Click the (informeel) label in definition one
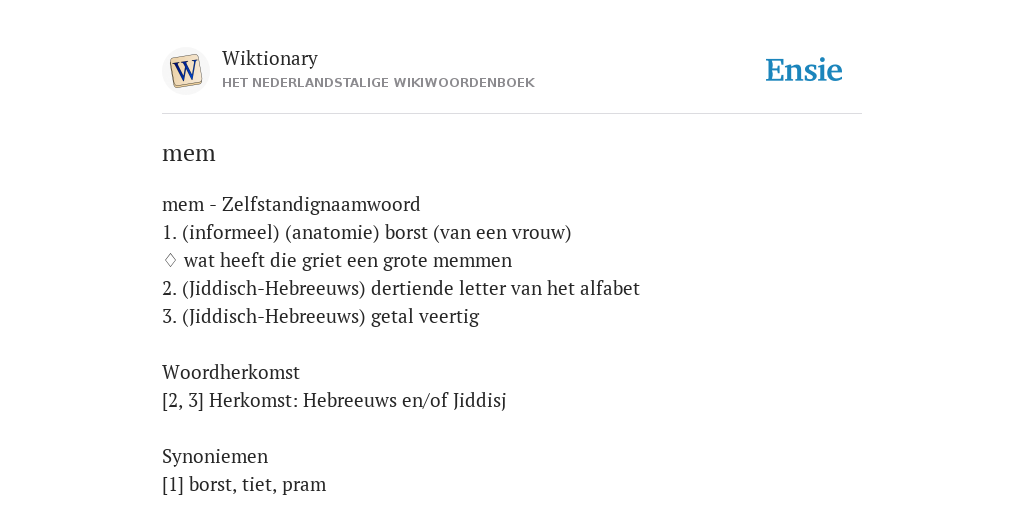Viewport: 1024px width, 512px height. point(231,232)
